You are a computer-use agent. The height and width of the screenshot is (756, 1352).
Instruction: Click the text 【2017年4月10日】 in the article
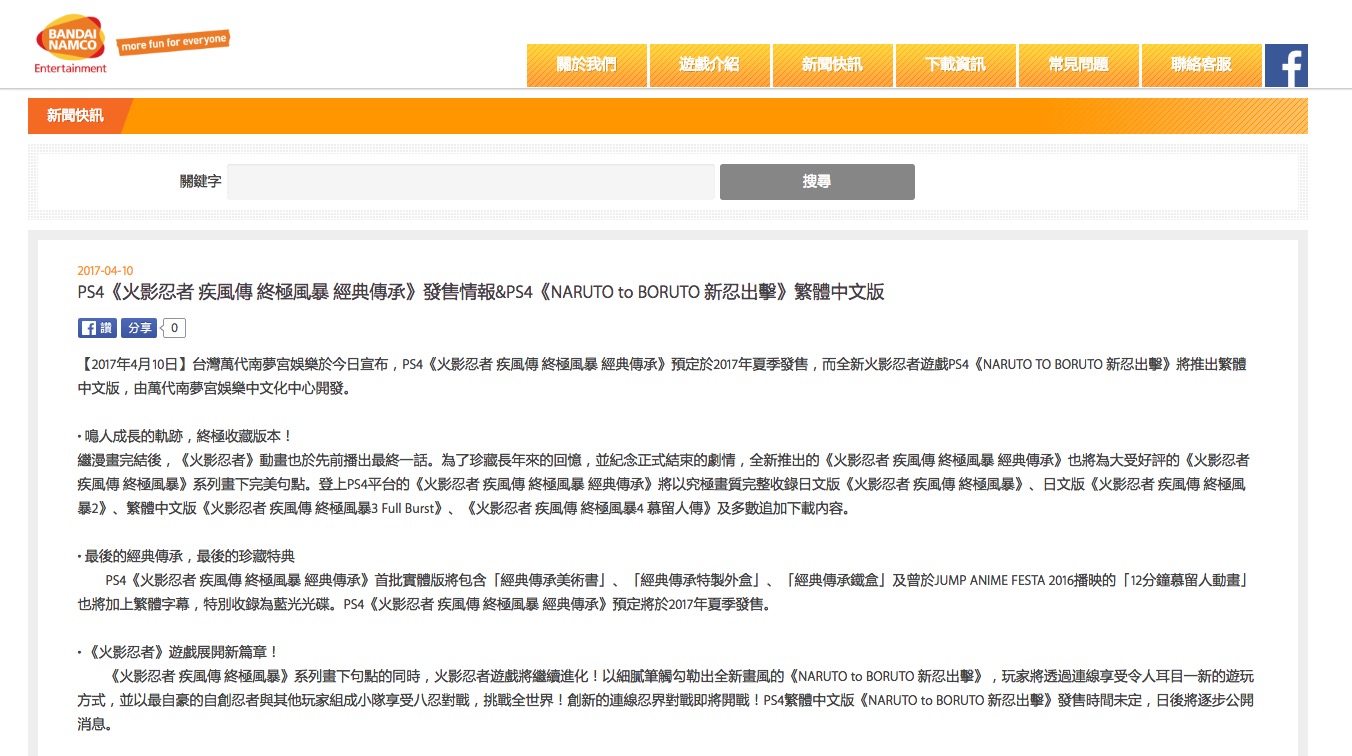coord(133,364)
